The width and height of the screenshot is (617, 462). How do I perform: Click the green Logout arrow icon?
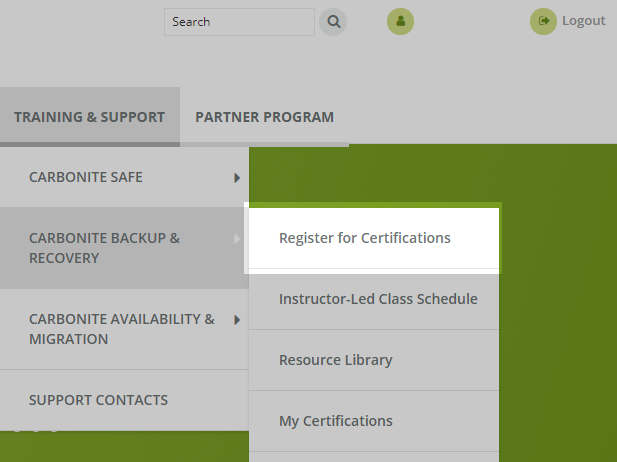(543, 21)
